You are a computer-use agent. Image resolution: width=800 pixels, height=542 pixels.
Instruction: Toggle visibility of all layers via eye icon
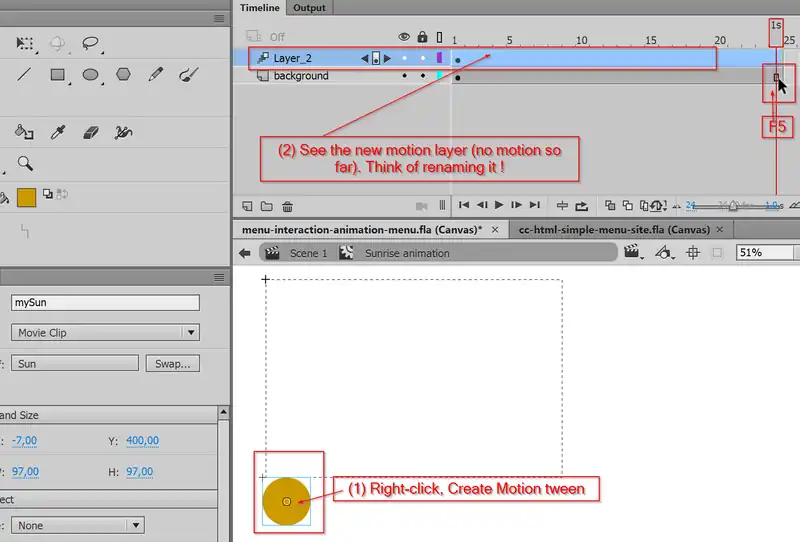coord(404,37)
